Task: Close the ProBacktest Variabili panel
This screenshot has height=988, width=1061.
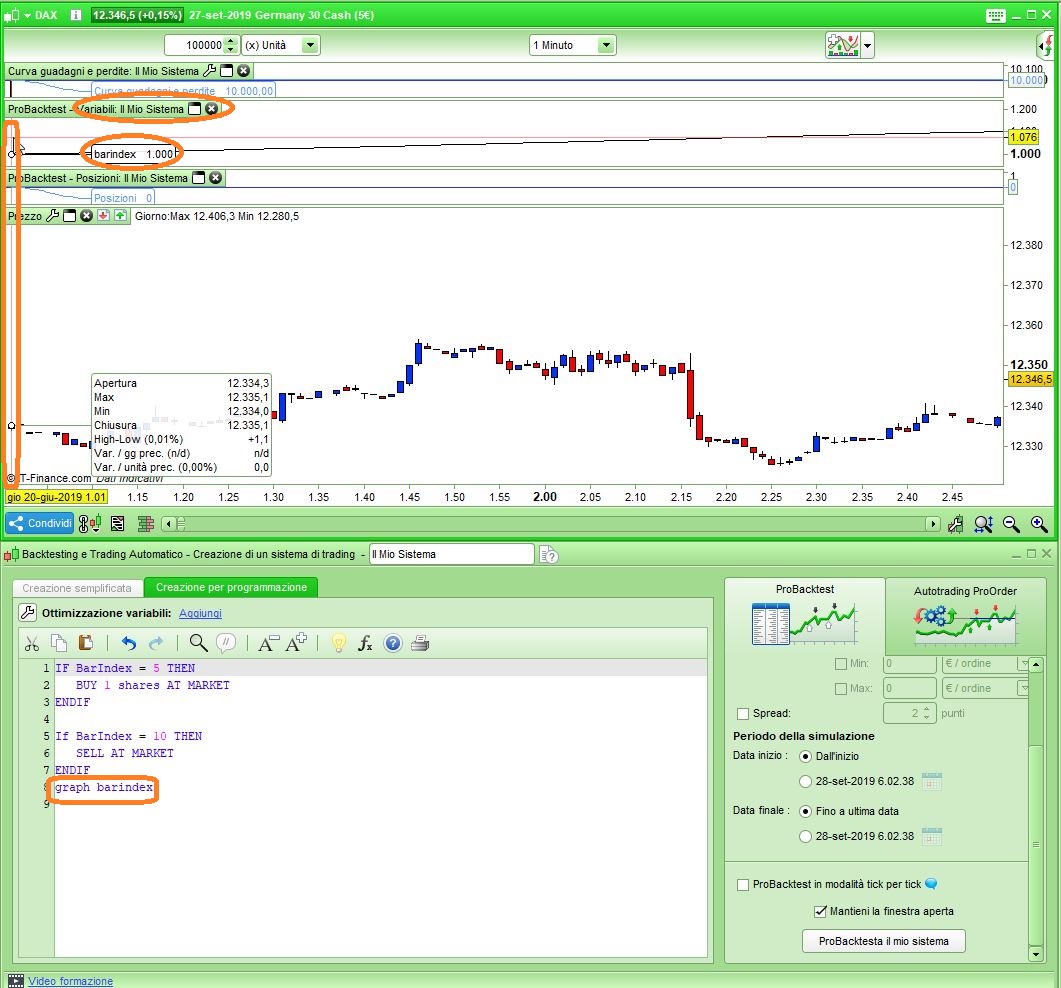Action: pyautogui.click(x=212, y=108)
